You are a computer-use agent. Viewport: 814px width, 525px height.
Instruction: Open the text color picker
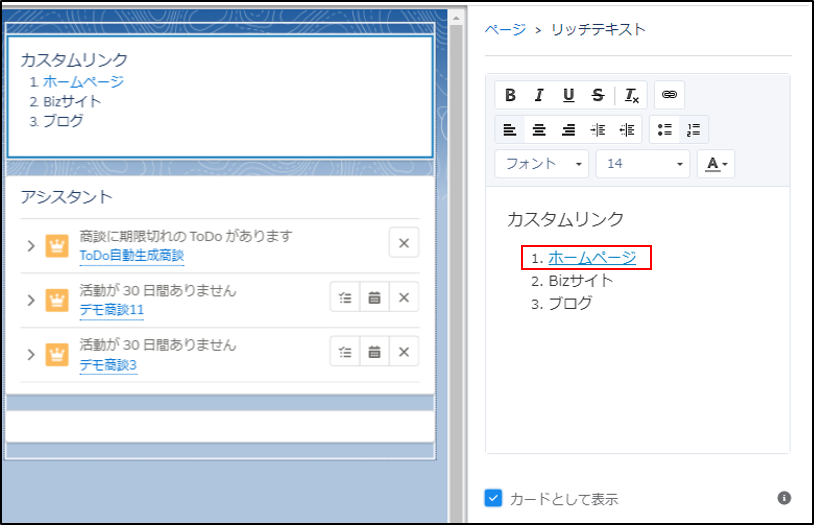[x=716, y=164]
